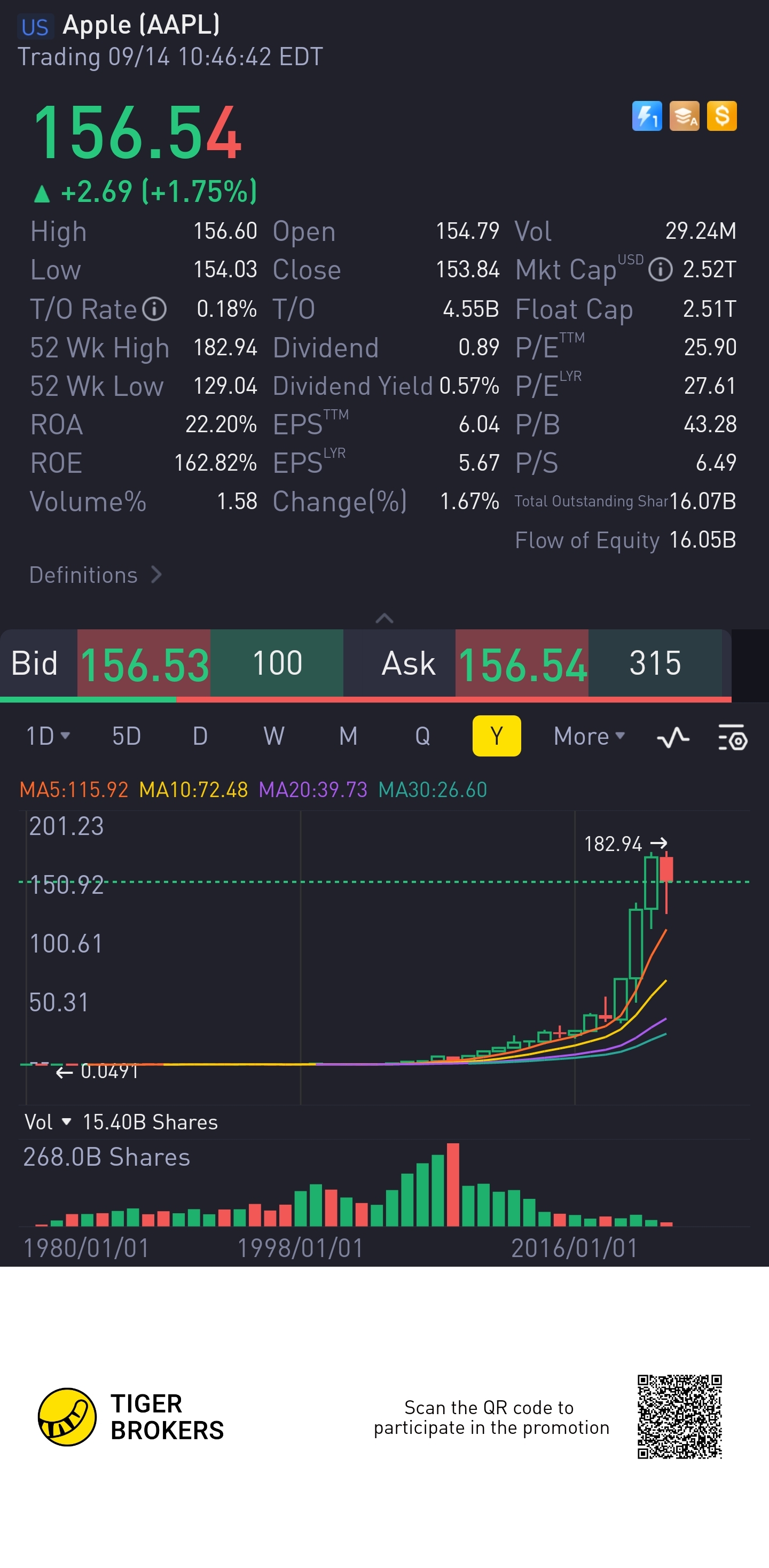Open the T/O Rate info icon
The image size is (769, 1568).
[154, 309]
